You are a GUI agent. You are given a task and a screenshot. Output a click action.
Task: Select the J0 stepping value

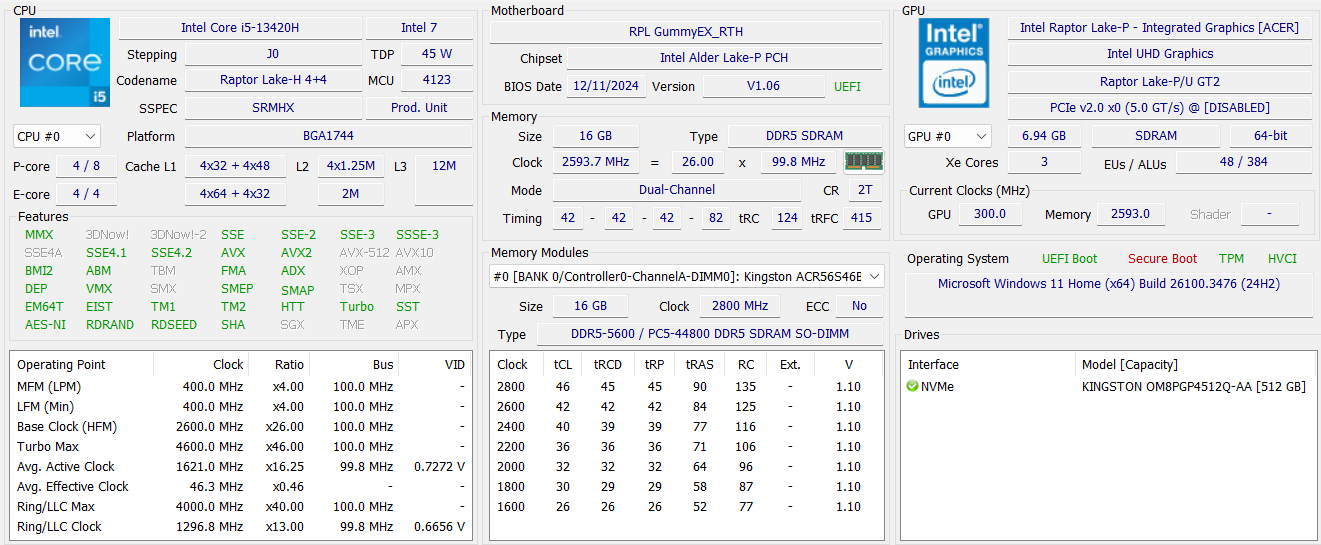pyautogui.click(x=273, y=54)
